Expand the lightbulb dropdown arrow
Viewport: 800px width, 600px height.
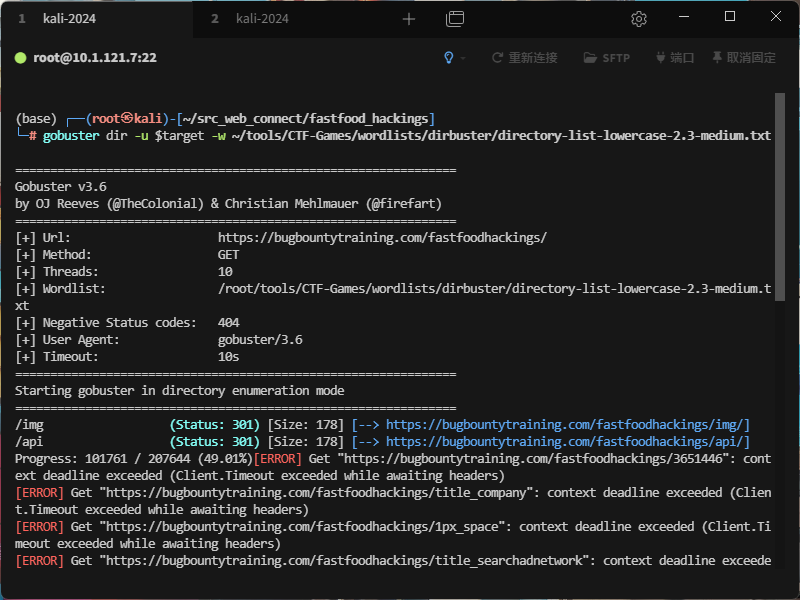click(x=463, y=58)
